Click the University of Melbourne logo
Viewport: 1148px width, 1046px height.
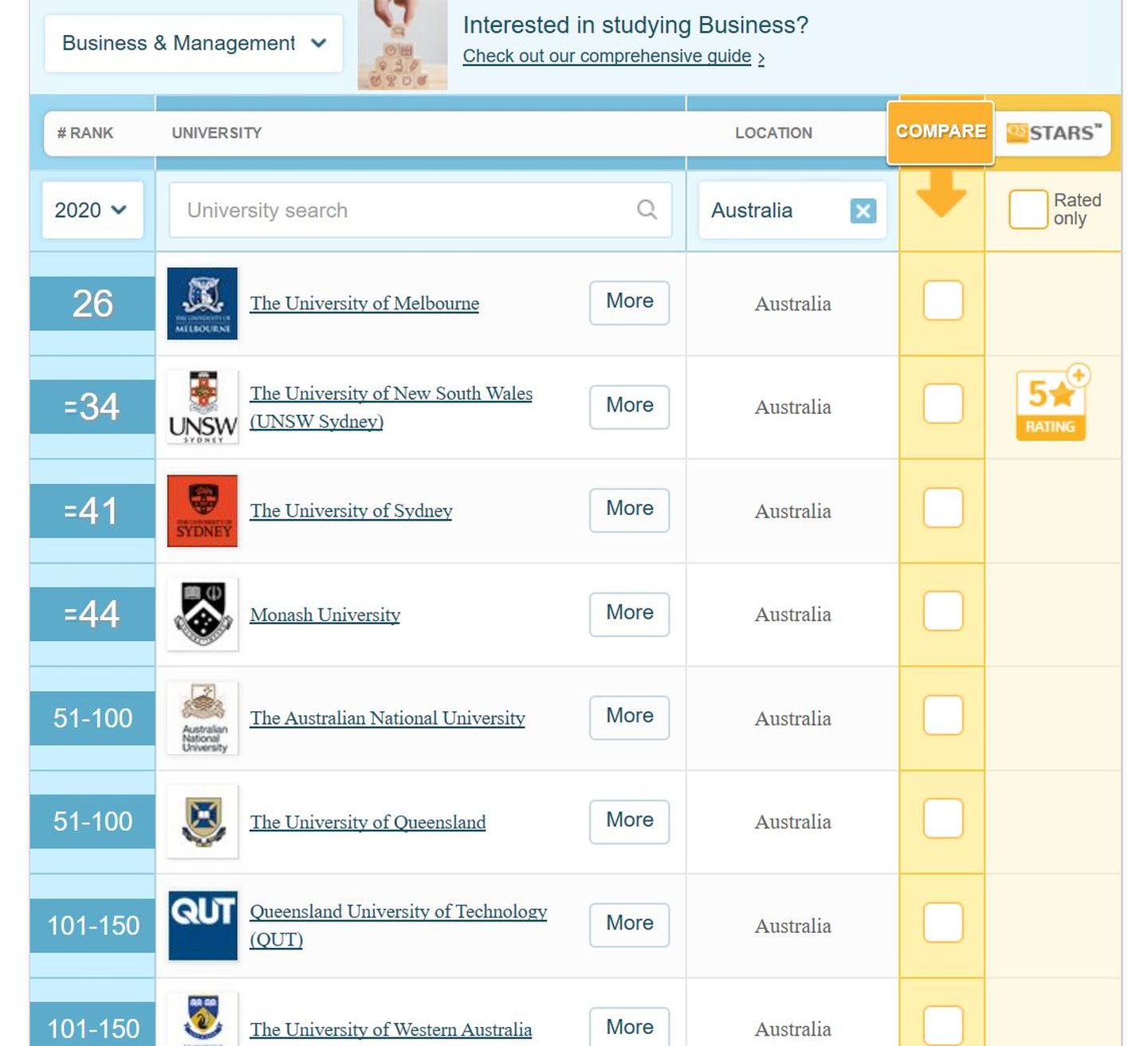tap(202, 304)
